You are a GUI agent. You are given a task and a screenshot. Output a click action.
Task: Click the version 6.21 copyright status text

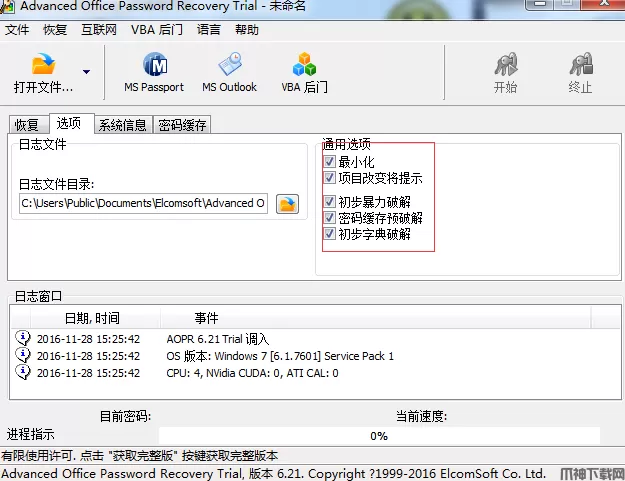(273, 473)
